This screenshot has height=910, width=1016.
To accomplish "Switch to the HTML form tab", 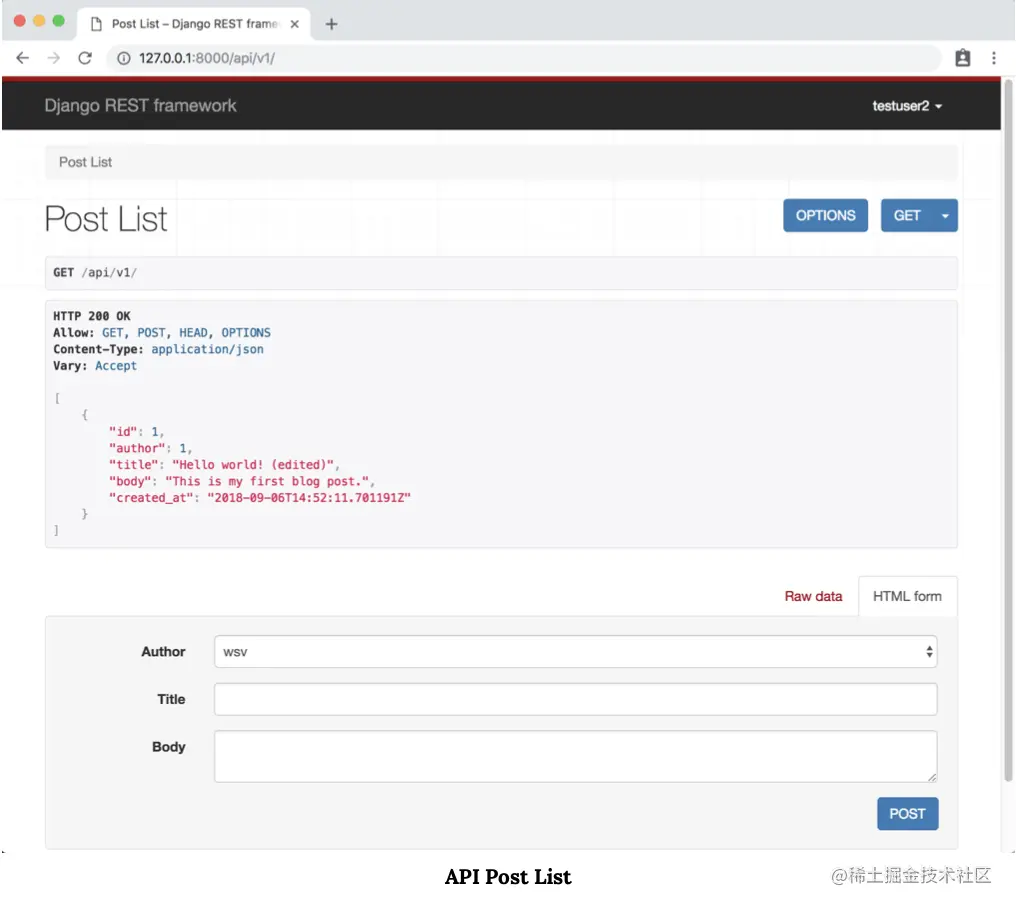I will (907, 596).
